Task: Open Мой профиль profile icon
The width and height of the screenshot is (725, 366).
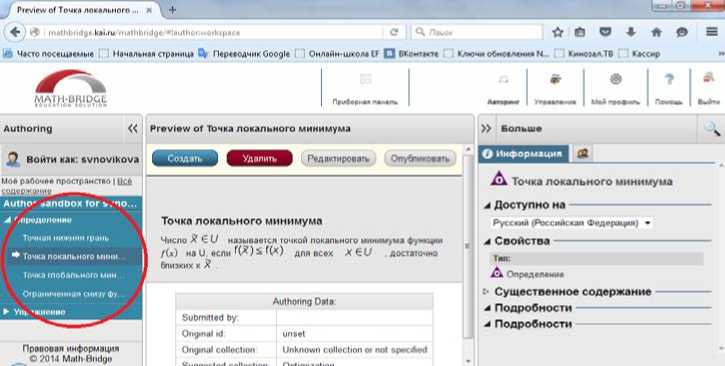Action: coord(615,79)
